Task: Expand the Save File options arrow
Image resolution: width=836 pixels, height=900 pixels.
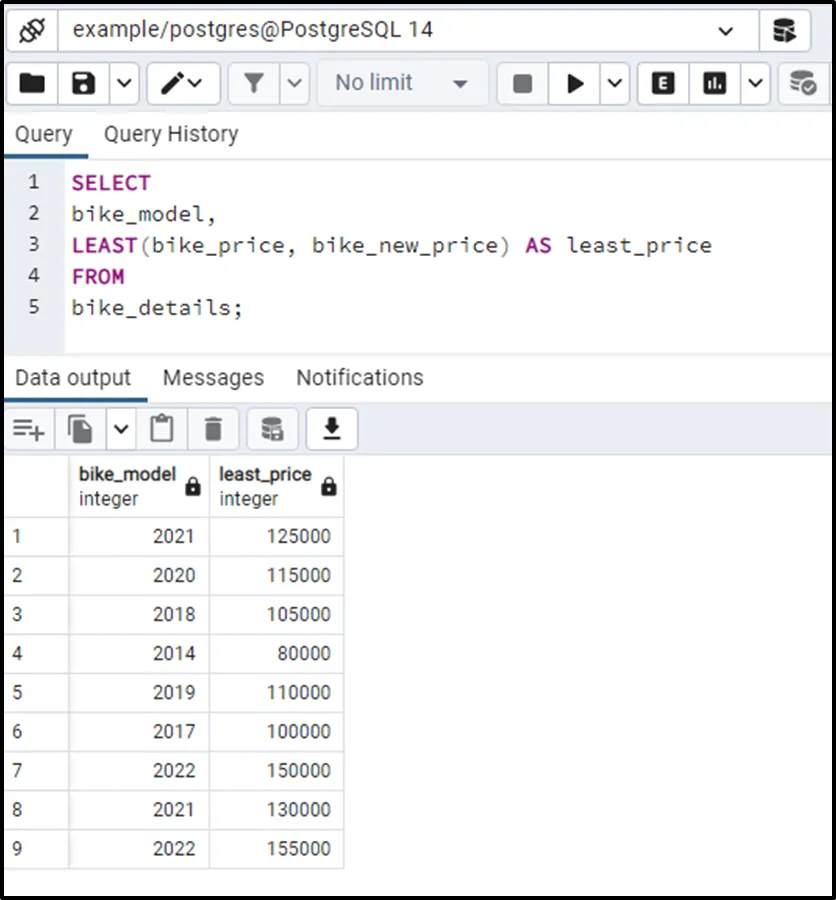Action: [123, 83]
